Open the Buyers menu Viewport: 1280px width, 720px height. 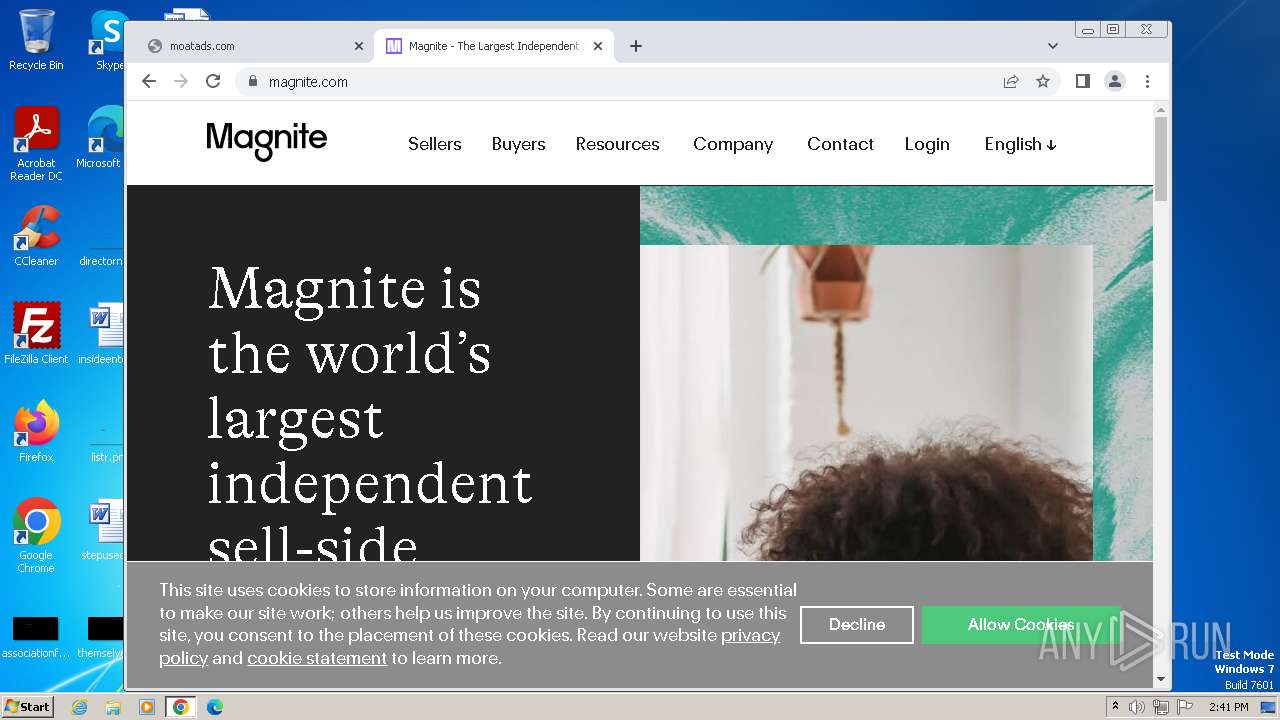coord(518,144)
